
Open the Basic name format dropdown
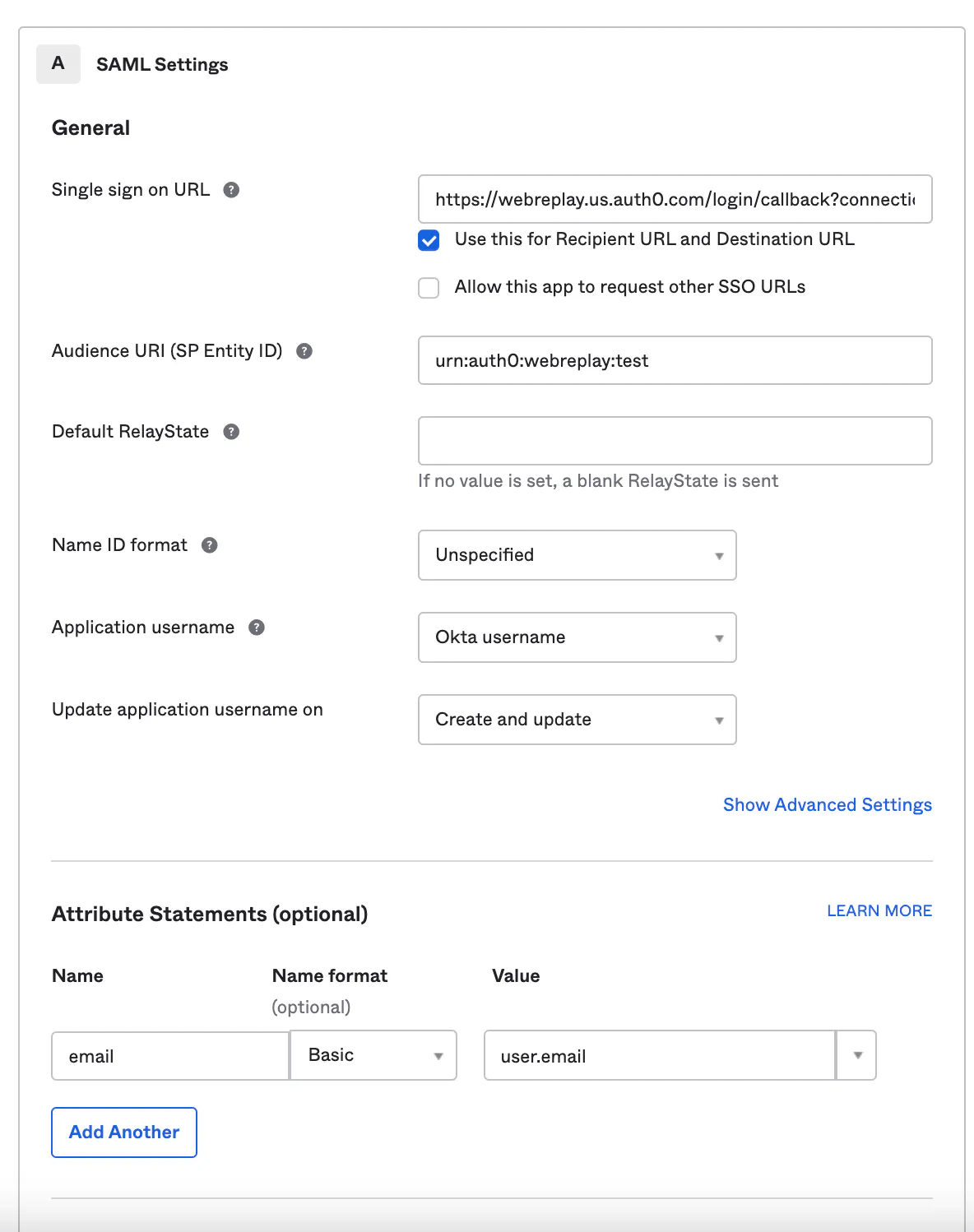(x=374, y=1055)
